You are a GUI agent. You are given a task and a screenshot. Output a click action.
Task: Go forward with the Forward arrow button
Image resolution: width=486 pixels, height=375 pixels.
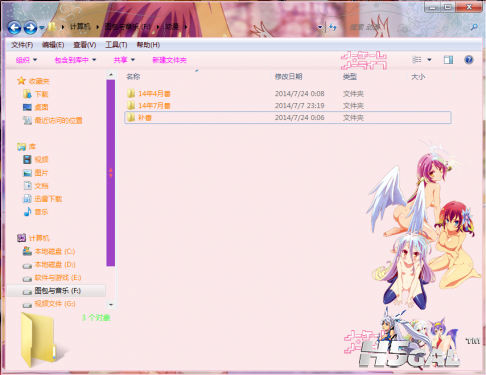pos(30,27)
